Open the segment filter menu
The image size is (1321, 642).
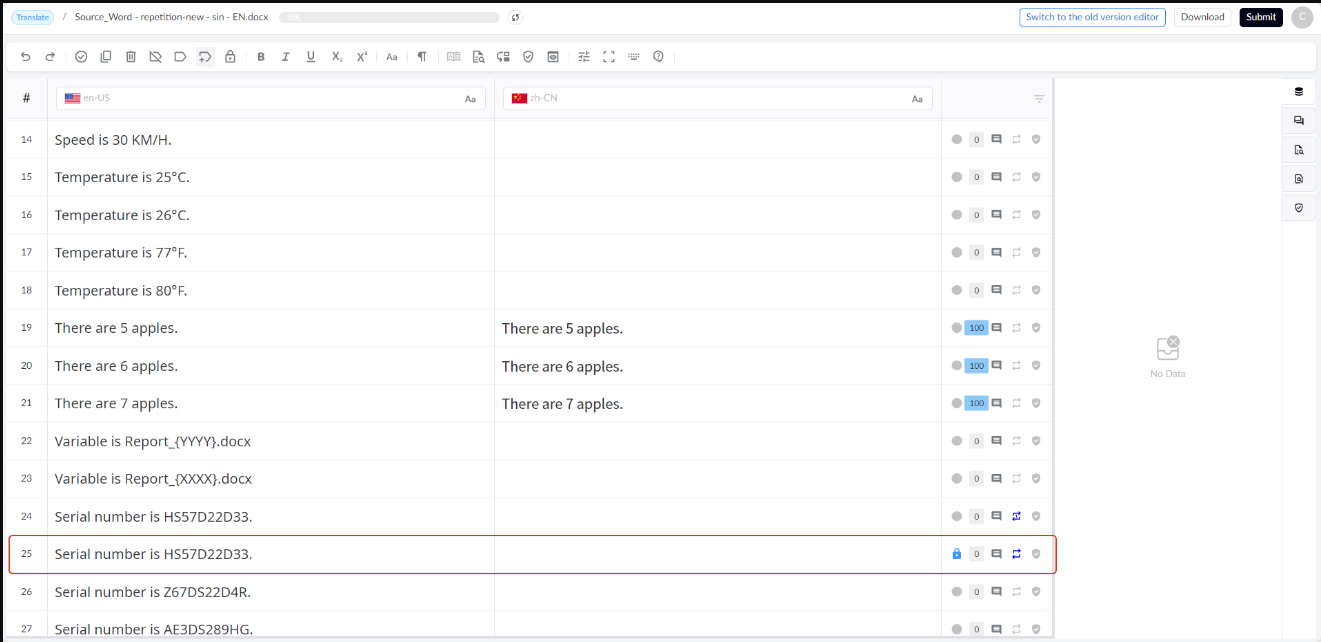pos(1039,98)
